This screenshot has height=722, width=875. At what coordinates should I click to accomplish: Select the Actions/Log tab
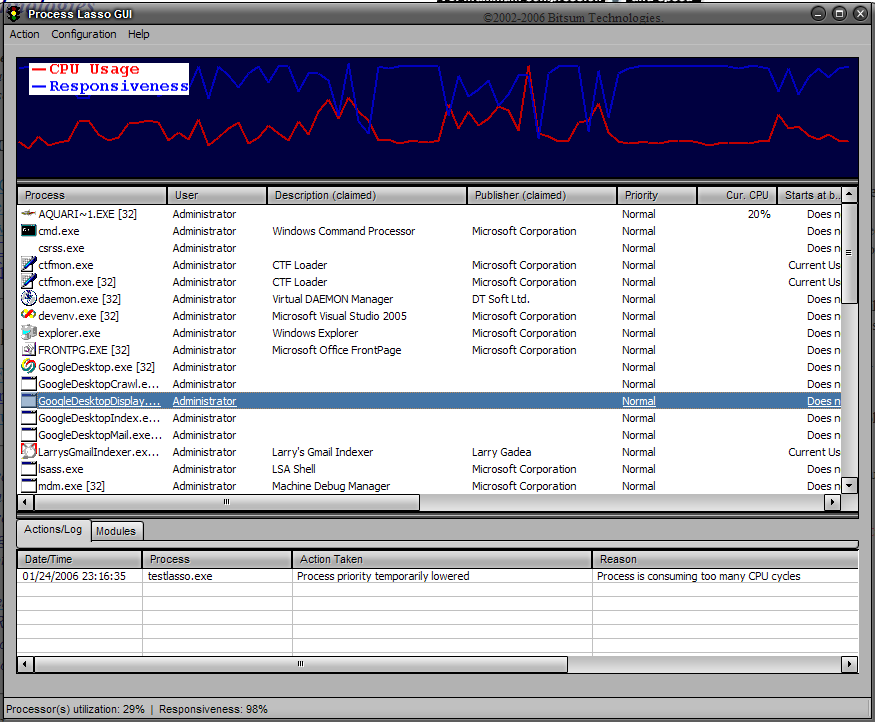[53, 530]
